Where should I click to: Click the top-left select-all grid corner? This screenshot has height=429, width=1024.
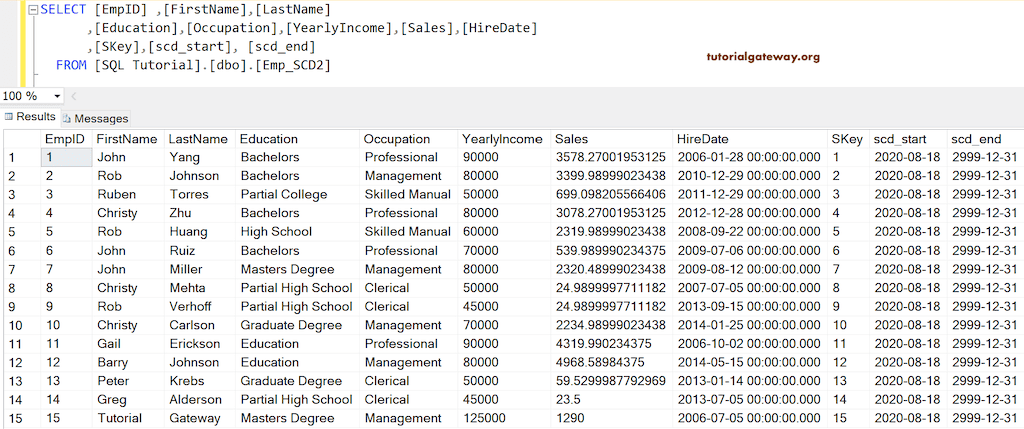pyautogui.click(x=20, y=139)
